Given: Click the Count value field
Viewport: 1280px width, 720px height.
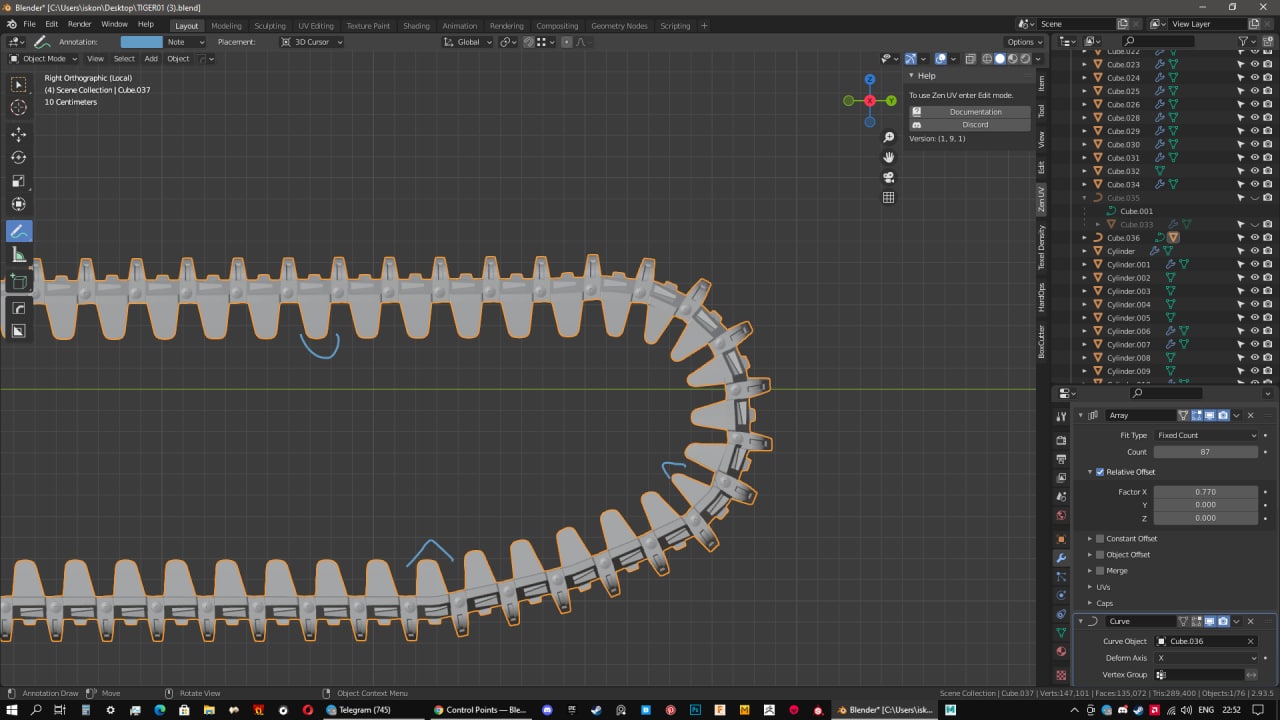Looking at the screenshot, I should point(1205,452).
